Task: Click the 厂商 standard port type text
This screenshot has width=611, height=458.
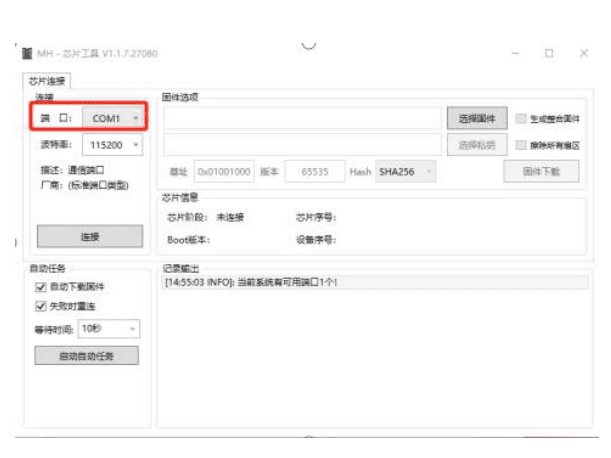Action: tap(85, 185)
